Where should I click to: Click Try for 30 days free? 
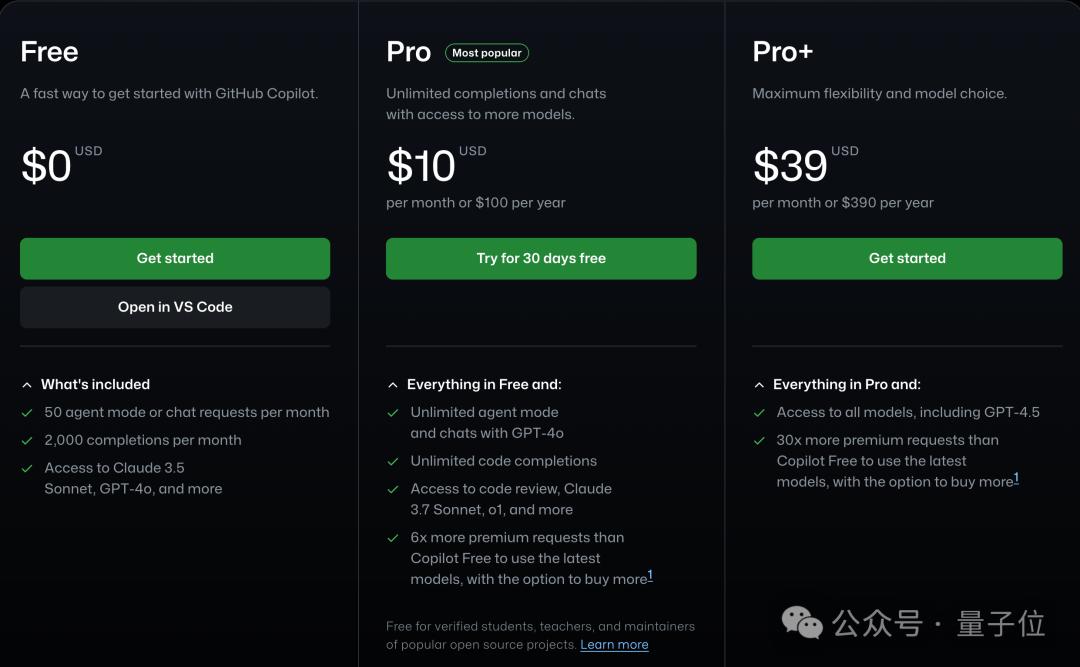point(541,258)
